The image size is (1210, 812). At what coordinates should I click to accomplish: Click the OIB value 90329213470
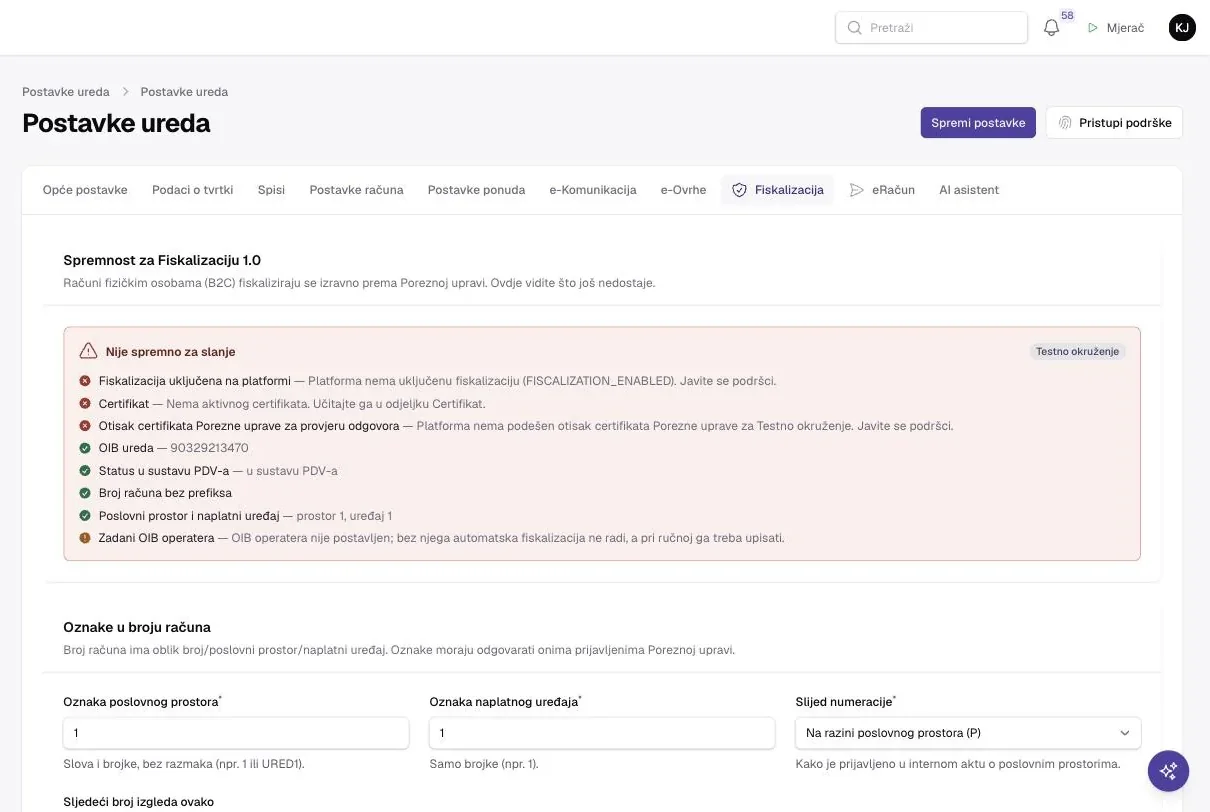[x=209, y=448]
